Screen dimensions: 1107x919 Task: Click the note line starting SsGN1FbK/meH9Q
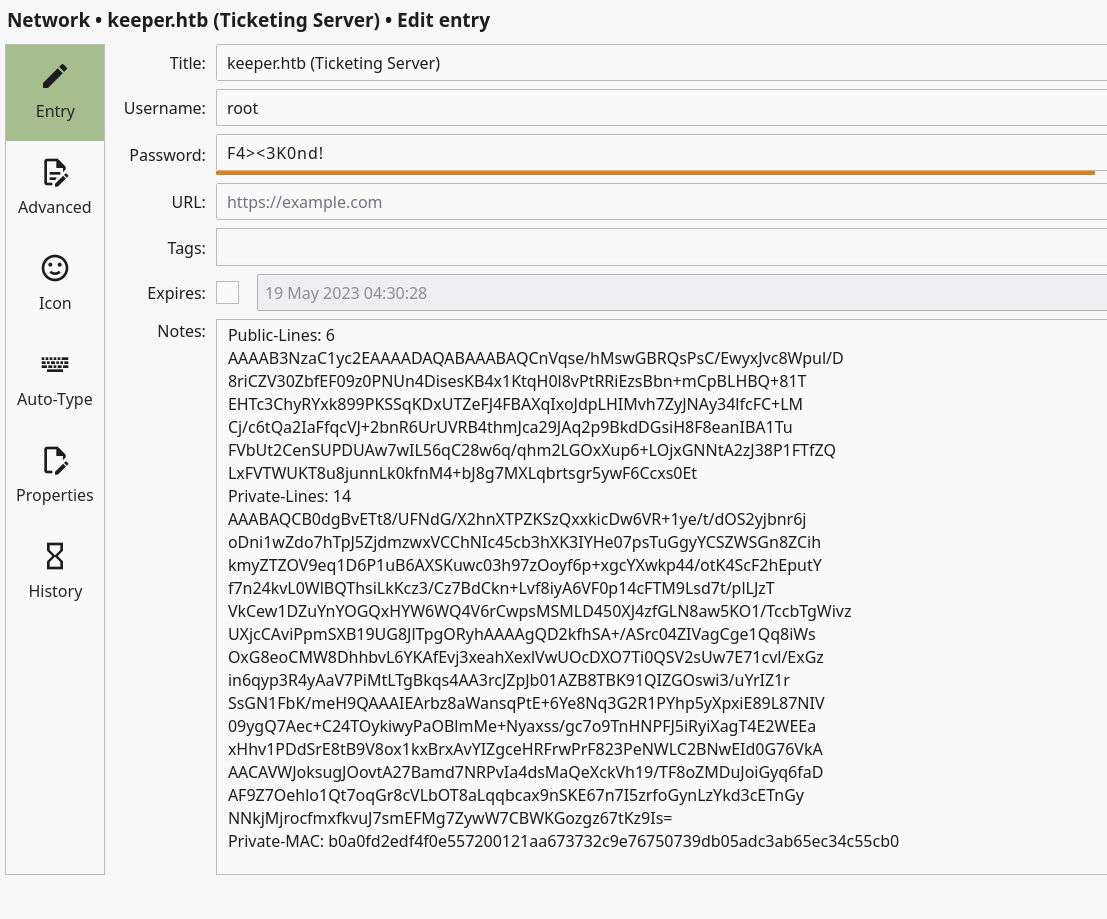click(x=526, y=703)
